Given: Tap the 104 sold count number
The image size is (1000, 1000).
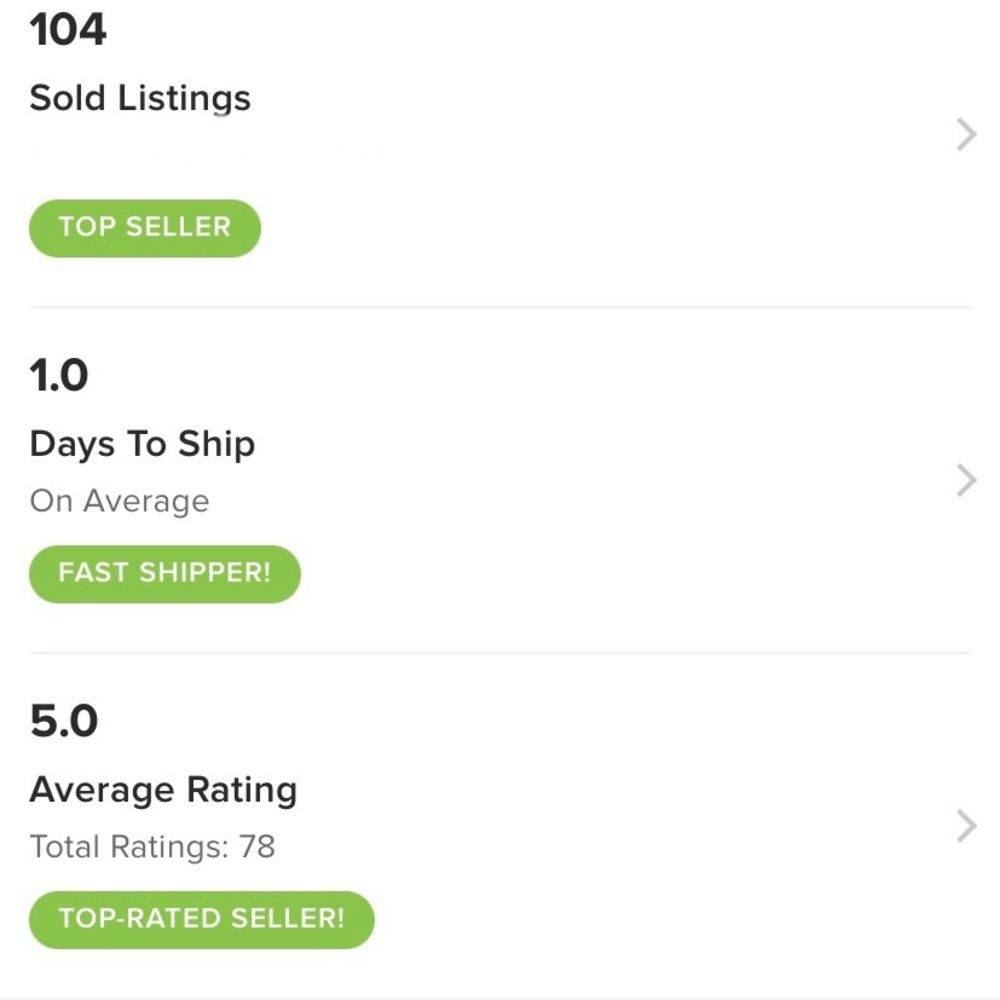Looking at the screenshot, I should pos(68,31).
